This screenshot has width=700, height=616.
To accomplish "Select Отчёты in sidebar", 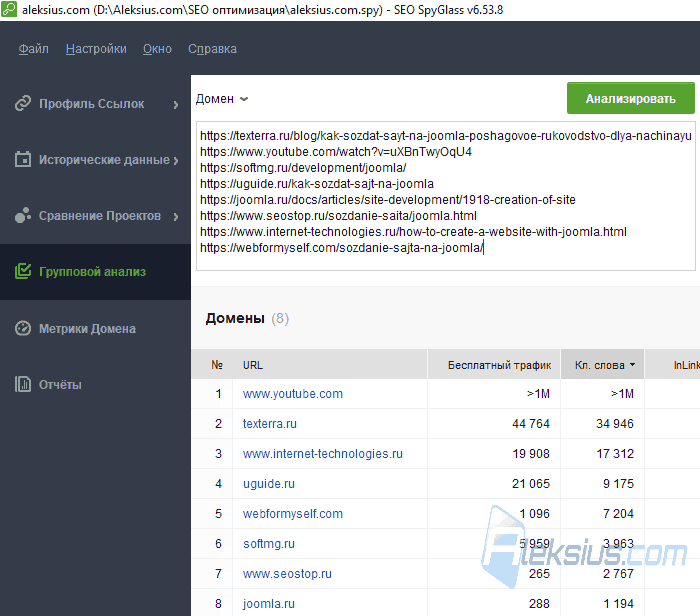I will 96,384.
